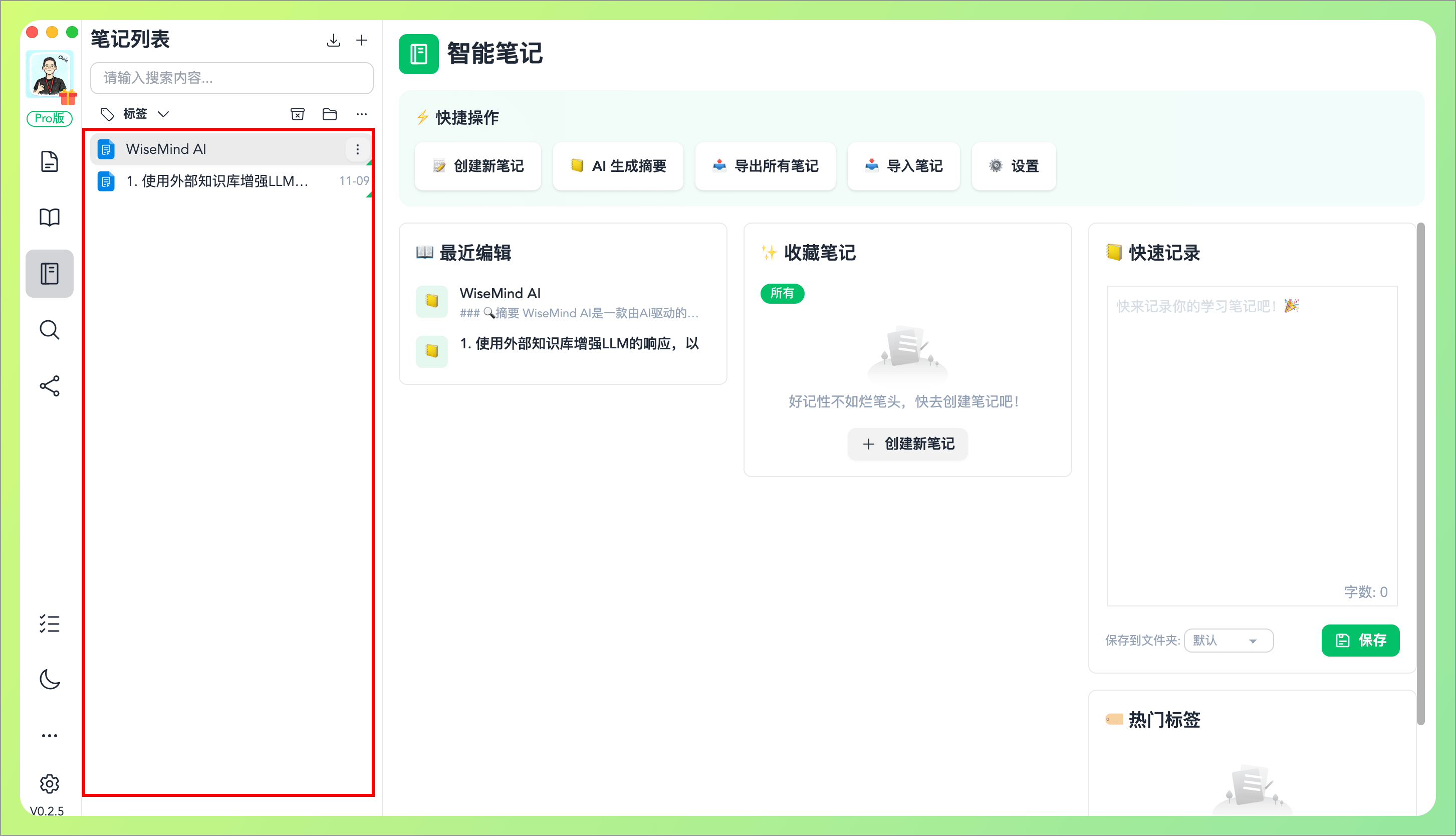Select the 所有 tab in 收藏笔记 panel

[782, 293]
